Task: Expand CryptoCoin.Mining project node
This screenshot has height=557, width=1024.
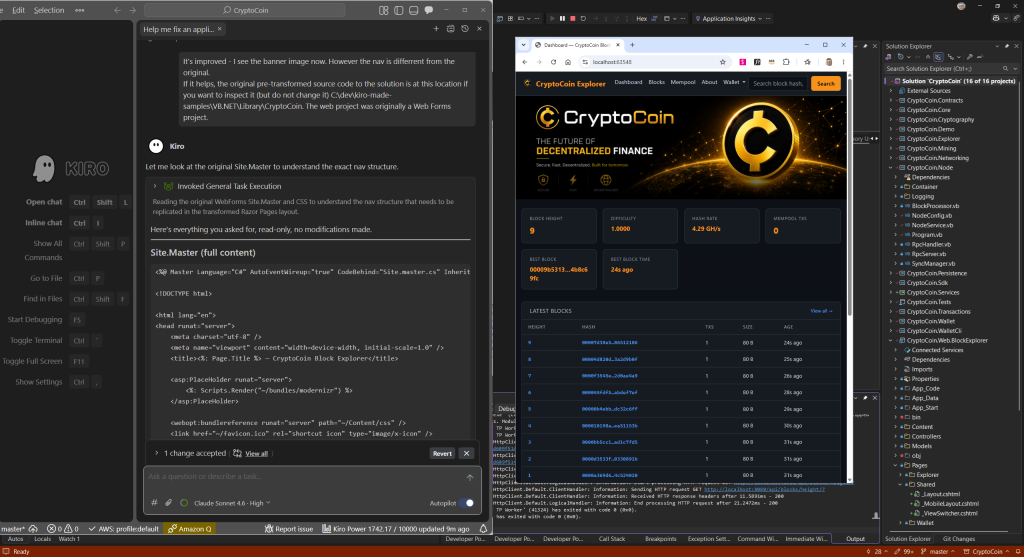Action: coord(893,149)
